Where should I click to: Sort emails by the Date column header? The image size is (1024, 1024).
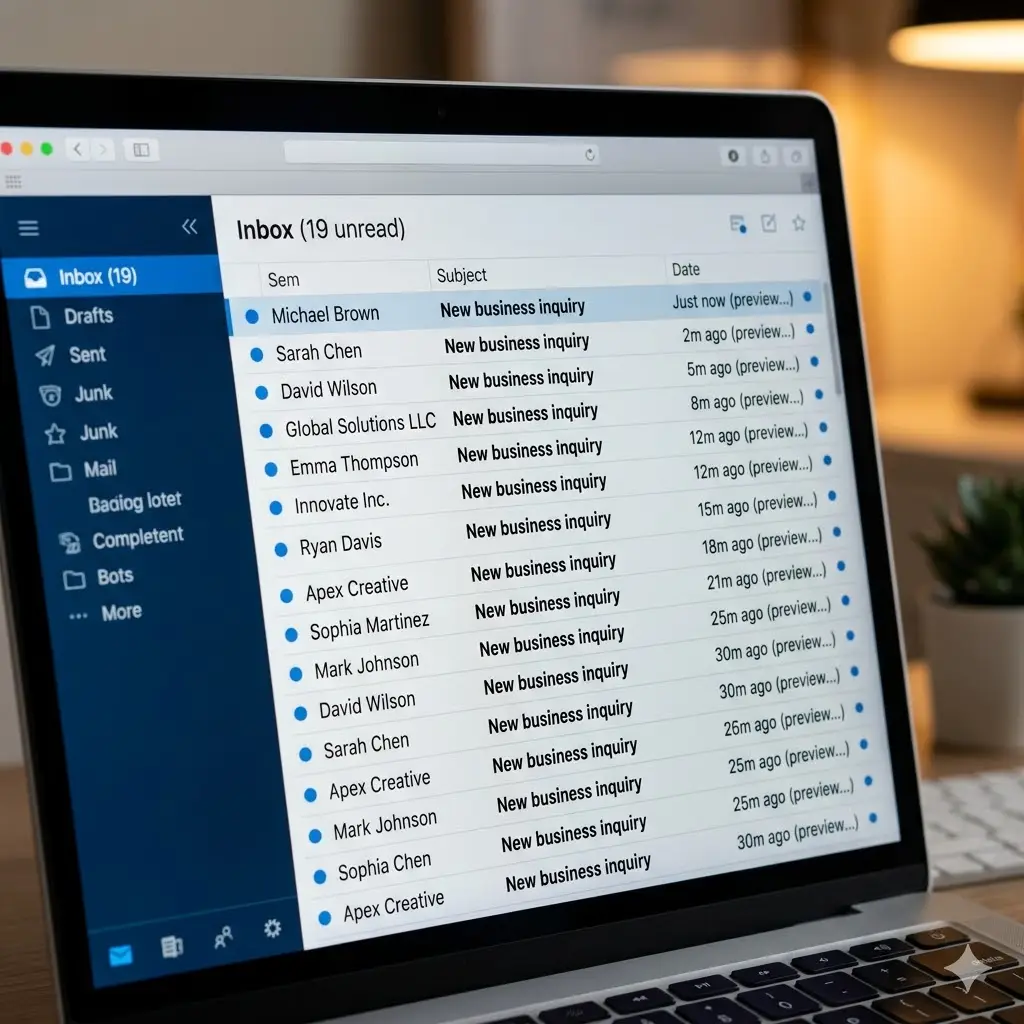[686, 269]
